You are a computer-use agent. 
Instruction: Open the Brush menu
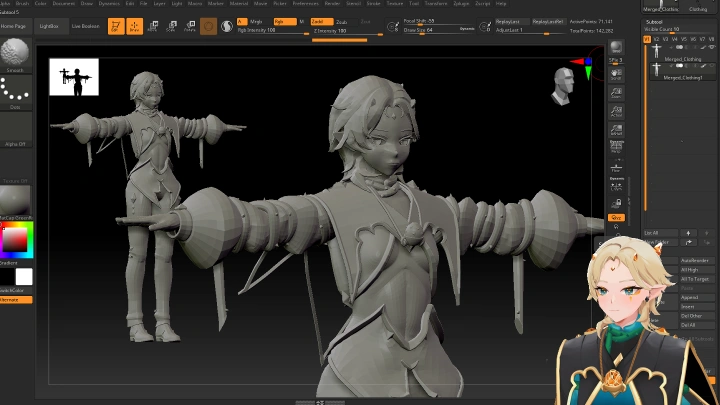(22, 3)
